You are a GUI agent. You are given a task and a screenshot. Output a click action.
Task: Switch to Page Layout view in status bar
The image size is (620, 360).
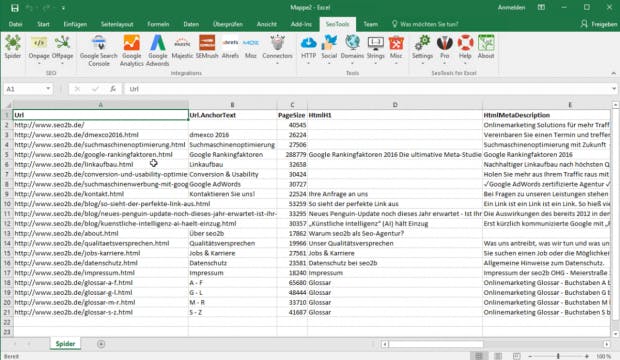pyautogui.click(x=498, y=356)
